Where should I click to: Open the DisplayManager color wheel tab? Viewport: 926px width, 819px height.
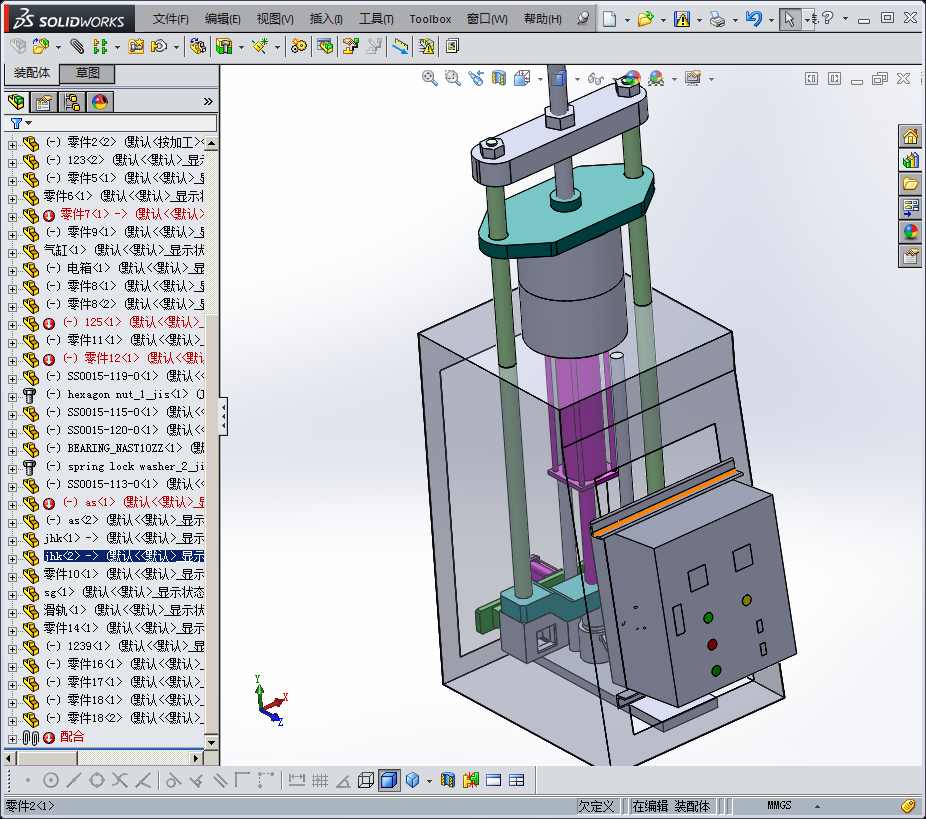(x=99, y=102)
